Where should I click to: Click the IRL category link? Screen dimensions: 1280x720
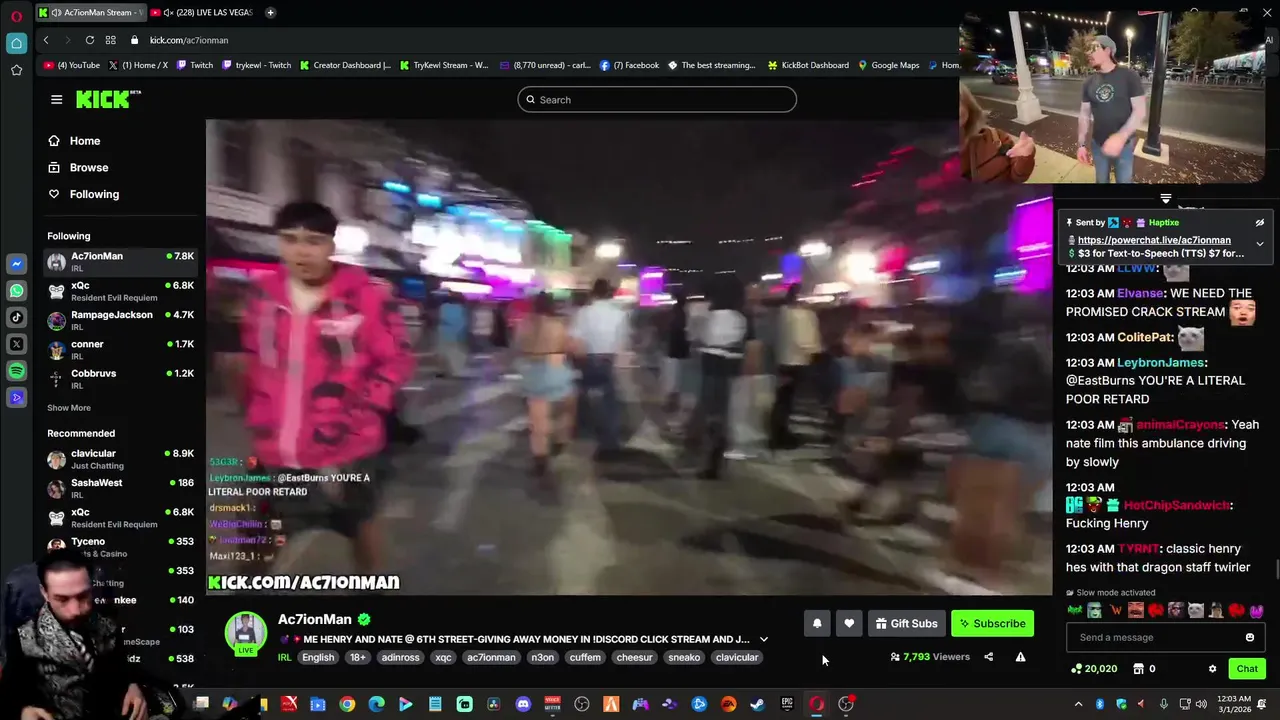[285, 657]
